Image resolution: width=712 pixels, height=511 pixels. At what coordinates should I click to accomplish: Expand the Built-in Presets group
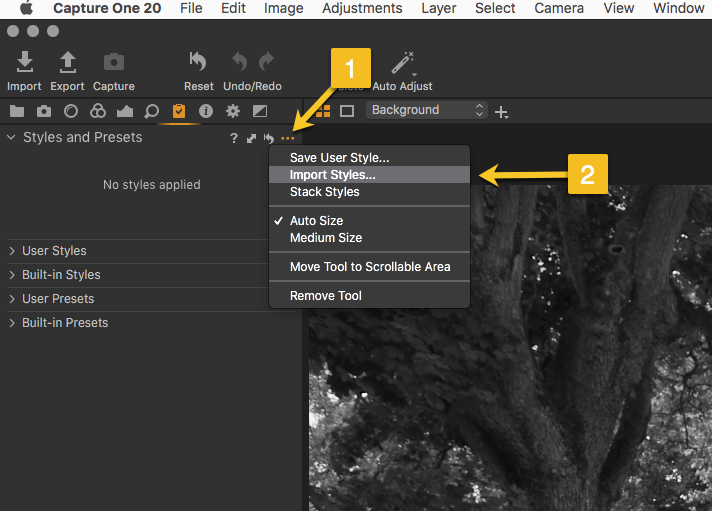point(64,323)
